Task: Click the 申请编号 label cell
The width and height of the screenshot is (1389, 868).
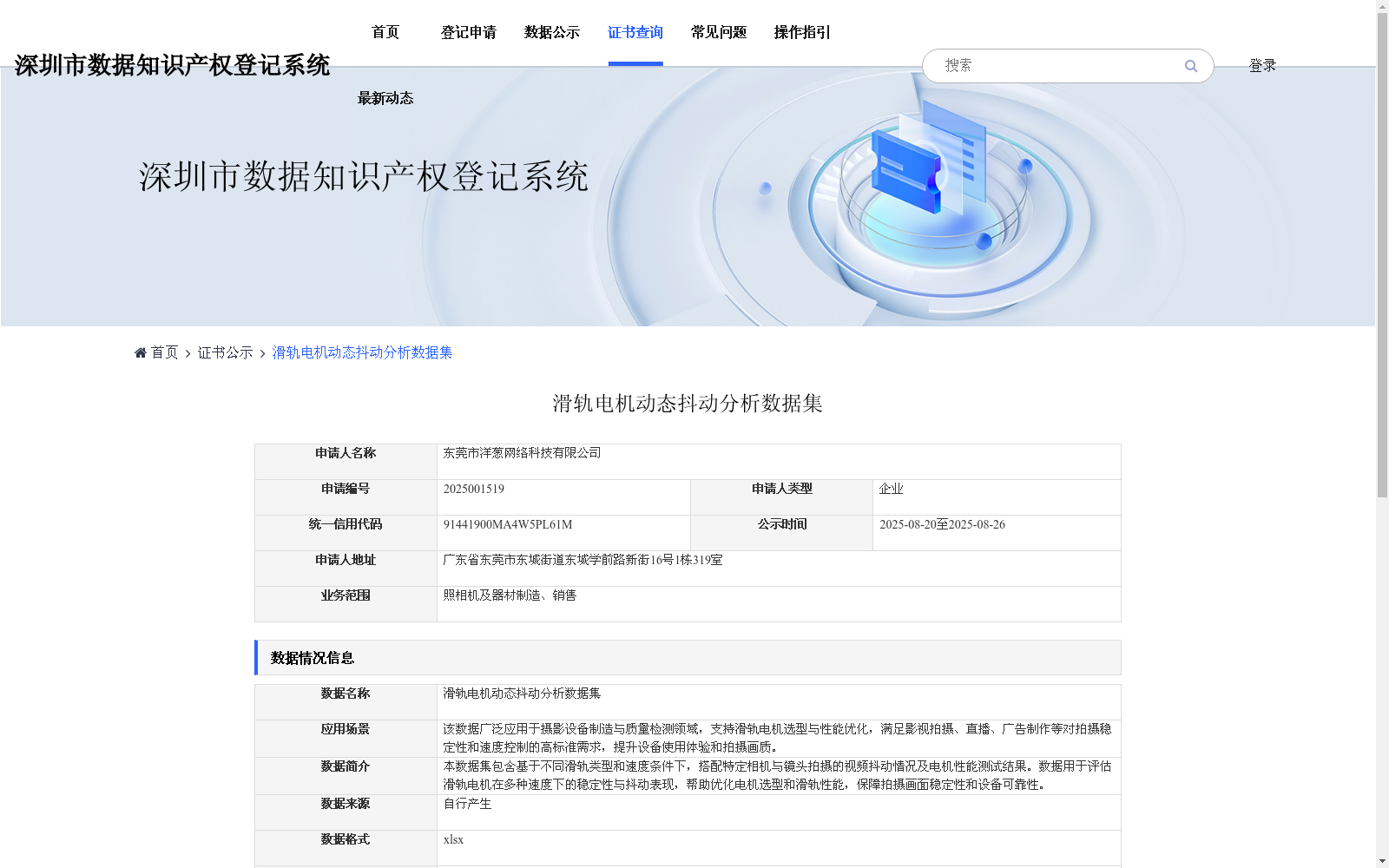Action: pyautogui.click(x=346, y=497)
